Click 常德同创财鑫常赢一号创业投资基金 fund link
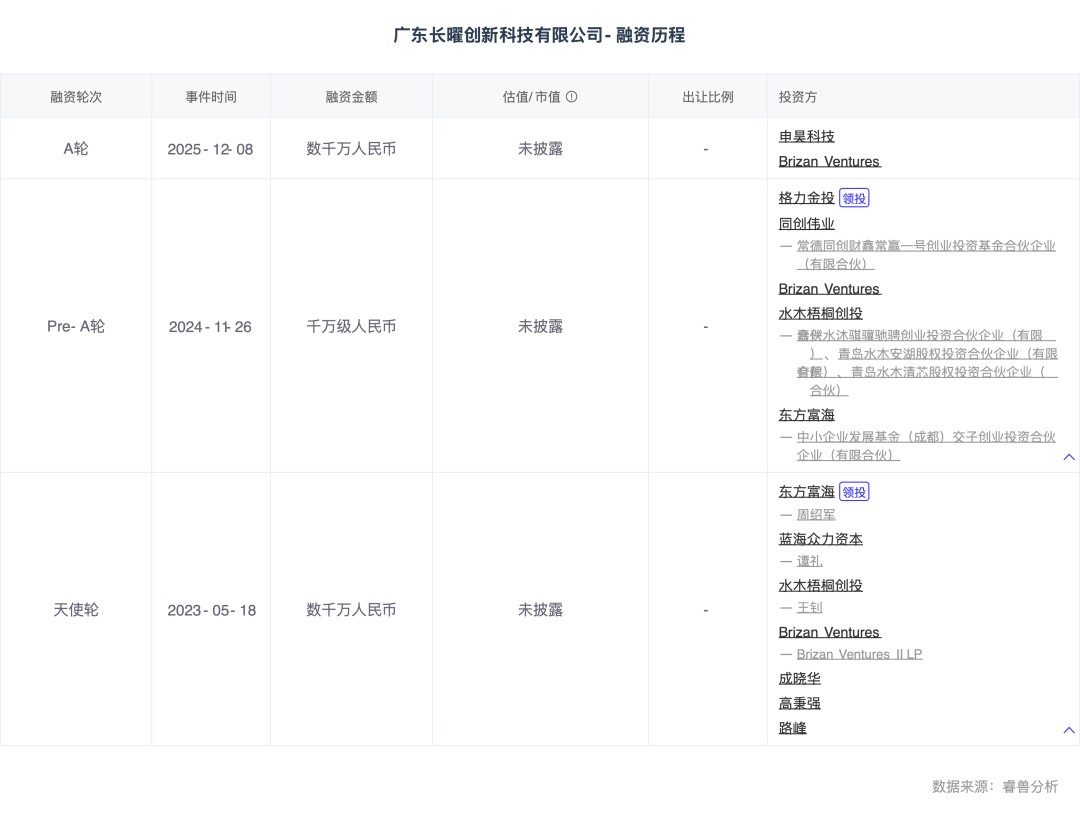The height and width of the screenshot is (825, 1080). 923,245
